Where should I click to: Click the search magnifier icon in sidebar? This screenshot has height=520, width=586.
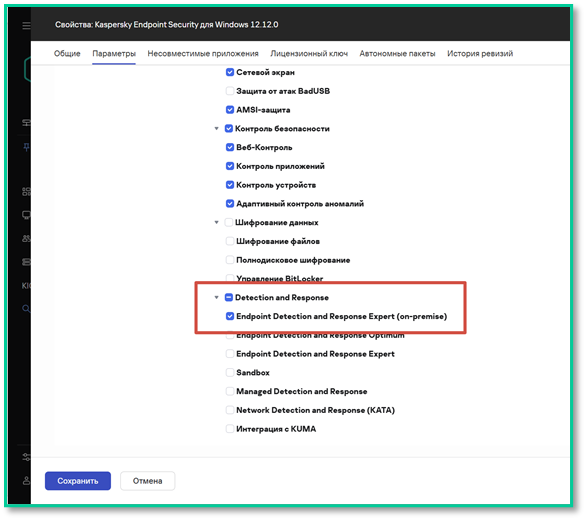pos(26,308)
